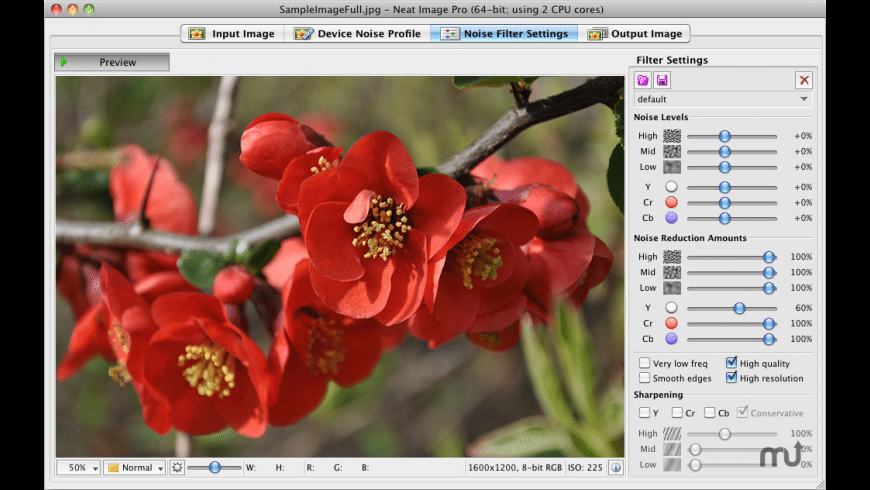Image resolution: width=870 pixels, height=490 pixels.
Task: Select the Noise Filter Settings tab
Action: tap(504, 34)
